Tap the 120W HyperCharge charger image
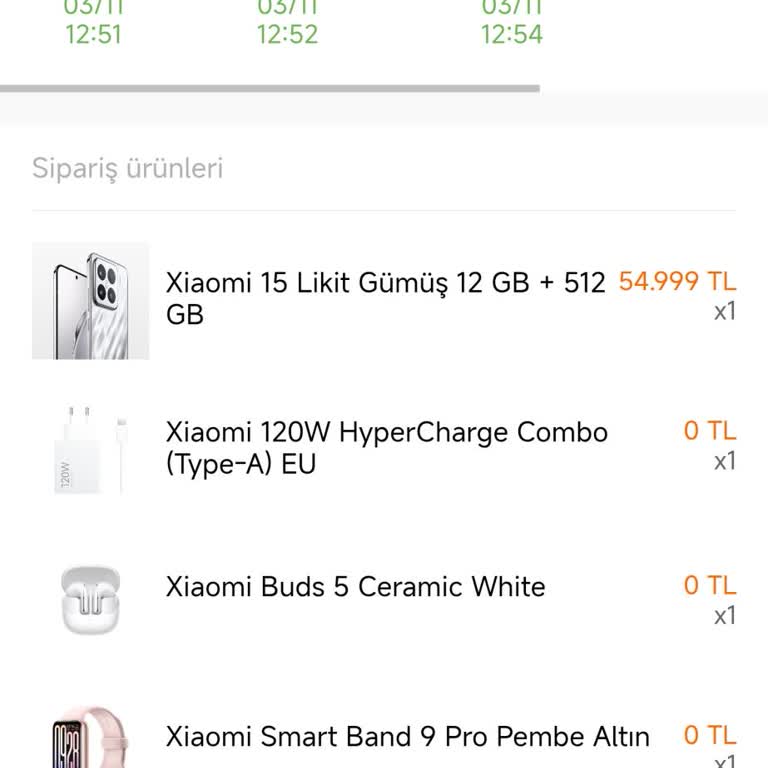This screenshot has width=768, height=768. pos(90,449)
